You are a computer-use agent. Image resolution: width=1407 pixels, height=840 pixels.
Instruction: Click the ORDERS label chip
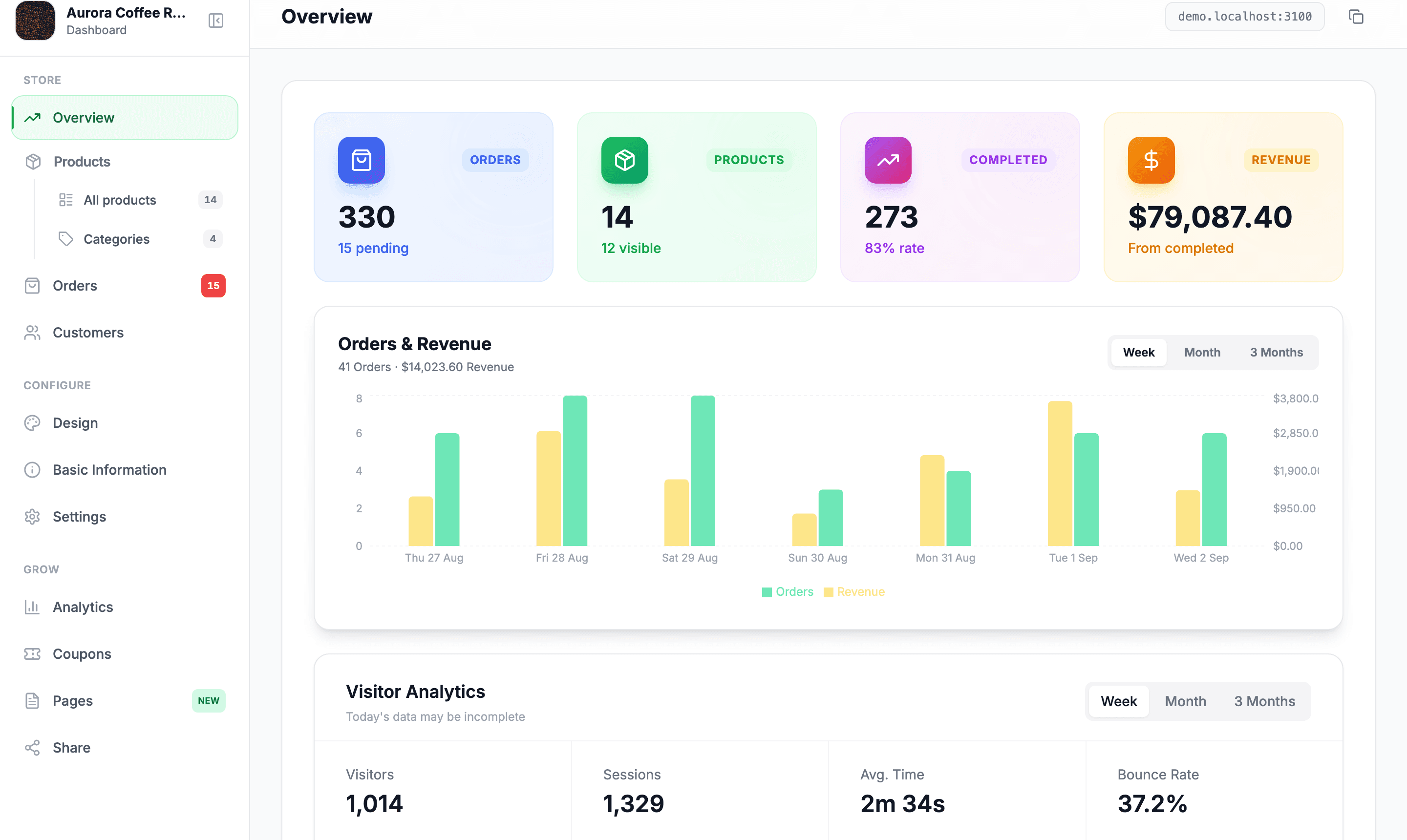coord(495,160)
